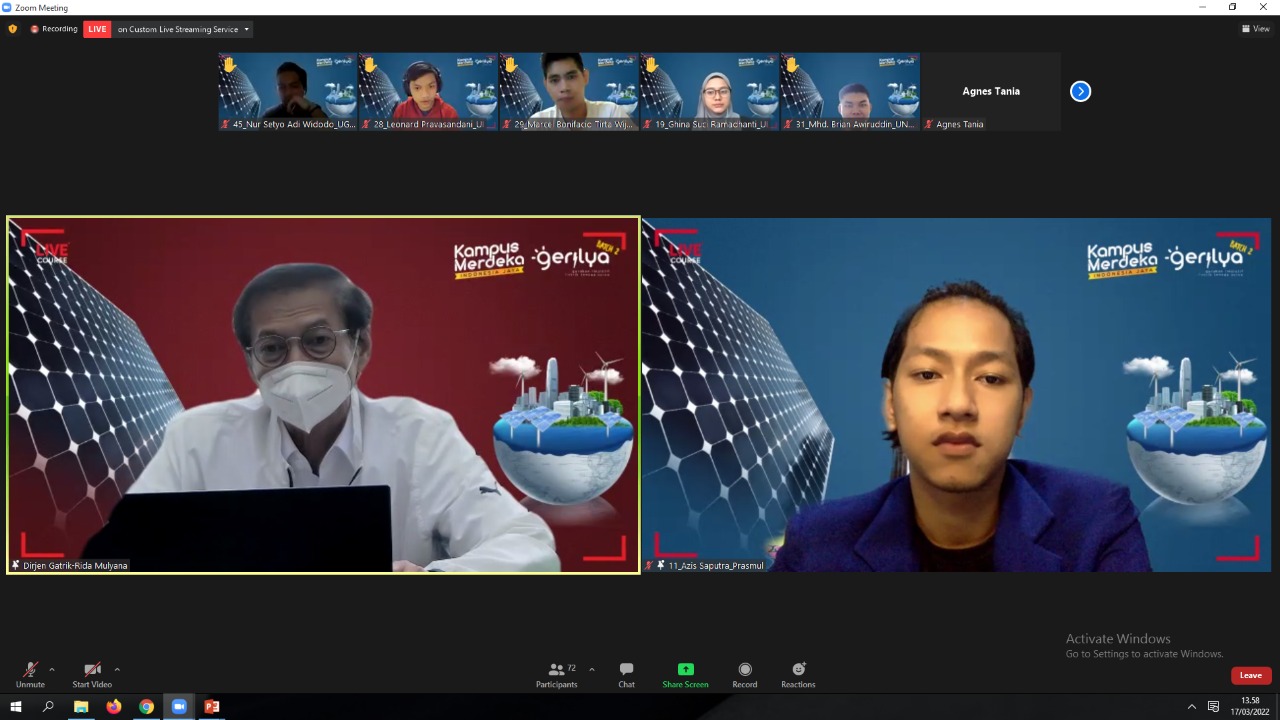Image resolution: width=1280 pixels, height=720 pixels.
Task: Select Ghina Suci Ramadhanti's video thumbnail
Action: [710, 91]
